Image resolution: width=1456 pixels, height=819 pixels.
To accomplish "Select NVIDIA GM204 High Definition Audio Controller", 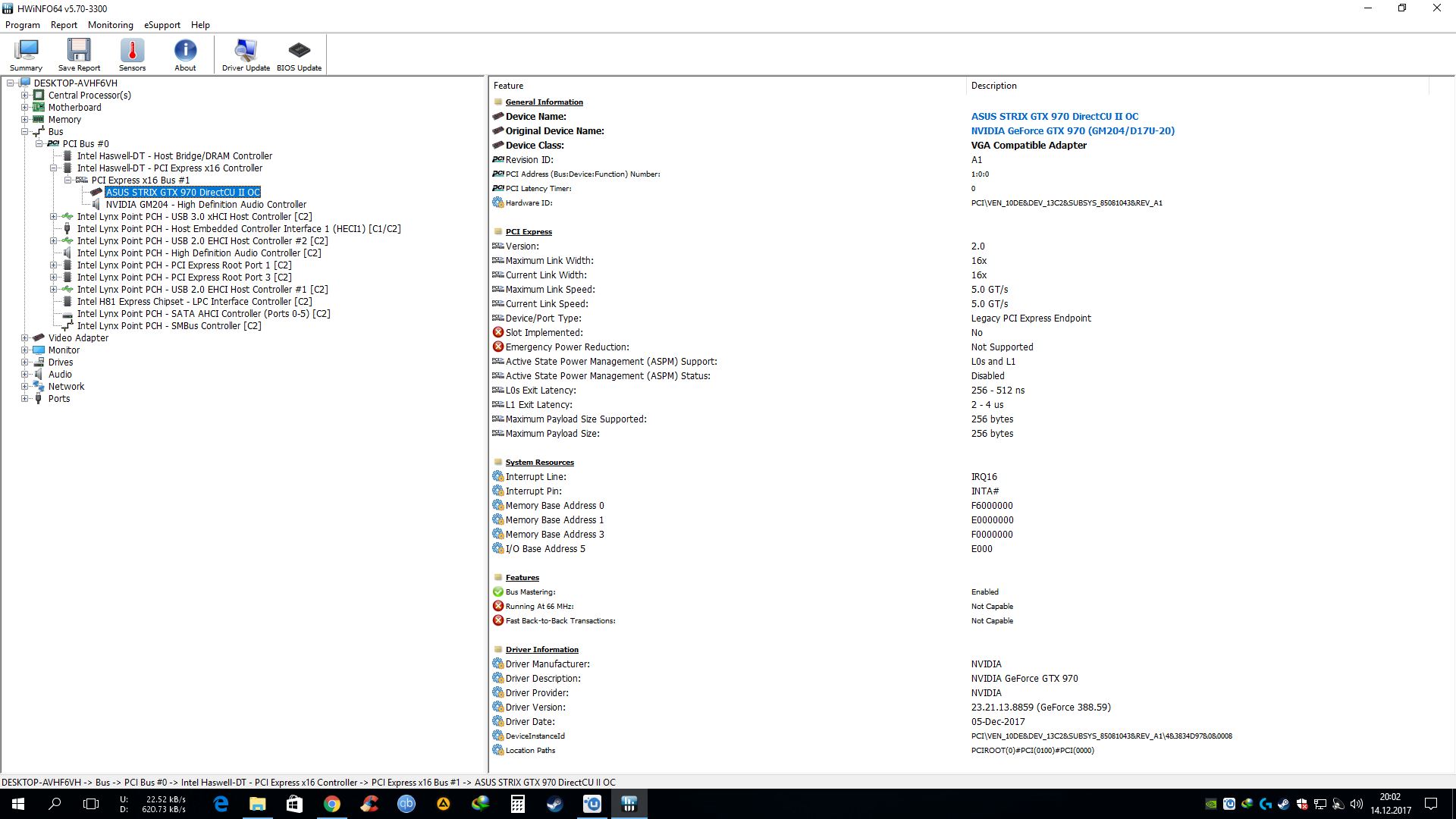I will coord(206,205).
